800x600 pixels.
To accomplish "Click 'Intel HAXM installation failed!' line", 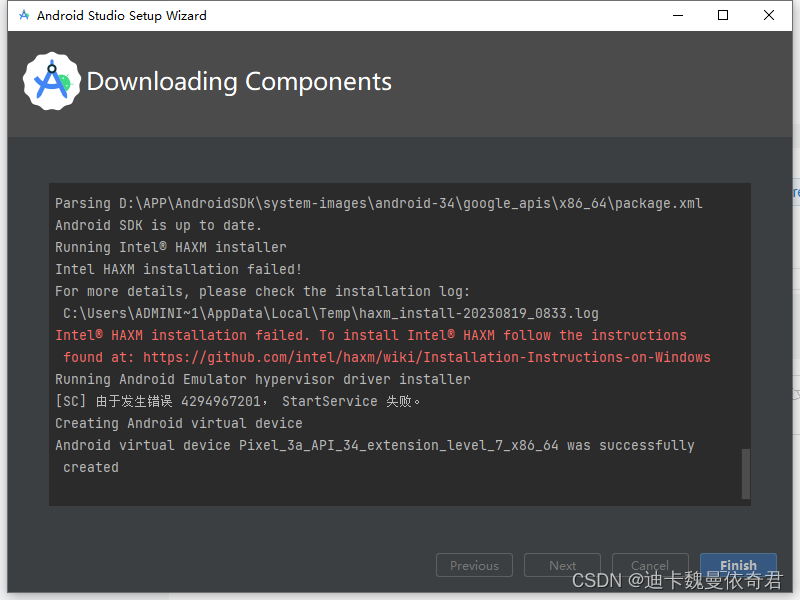I will (x=179, y=269).
